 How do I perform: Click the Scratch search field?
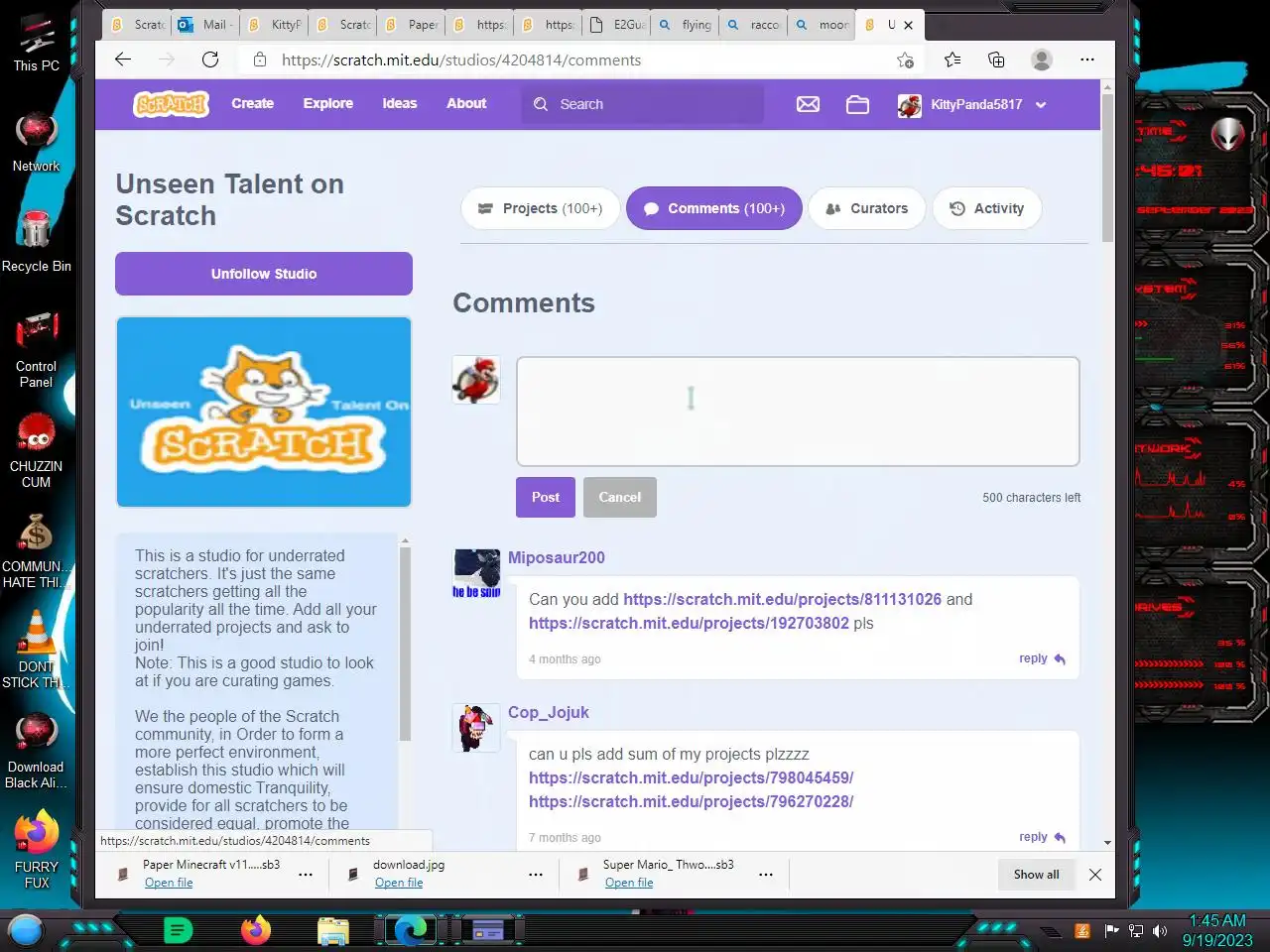click(x=643, y=104)
